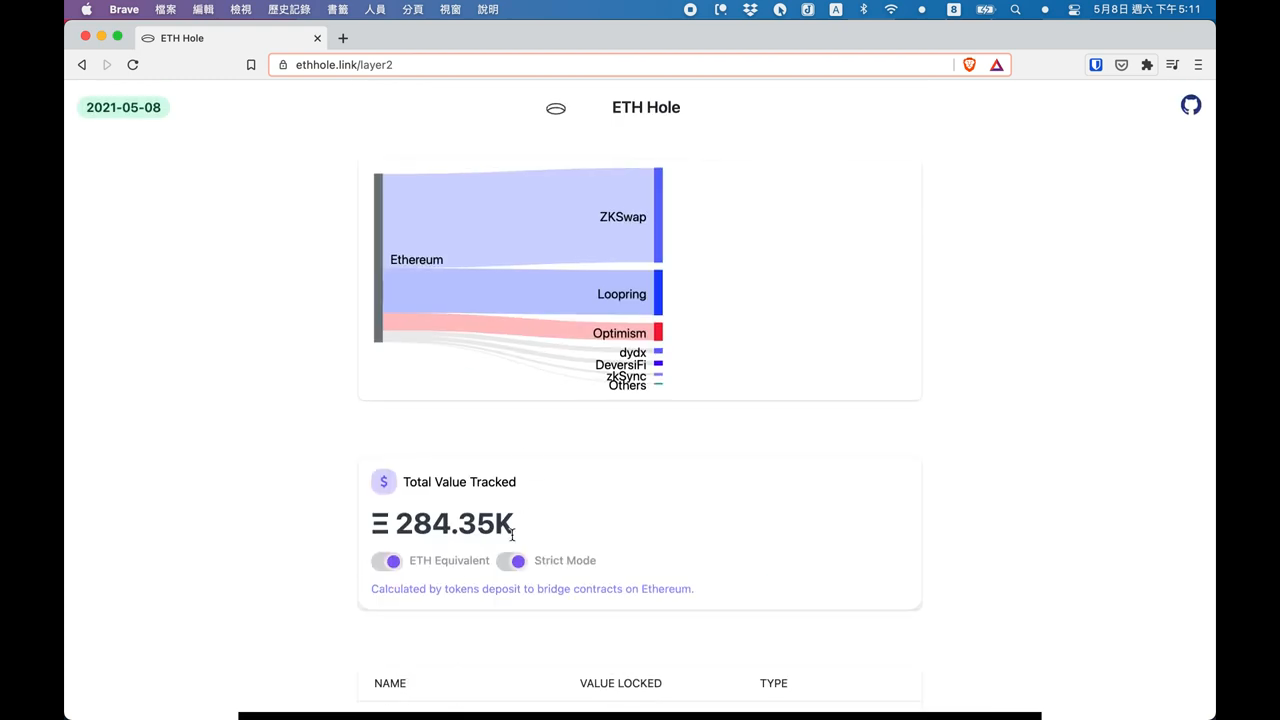1280x720 pixels.
Task: Go forward to next page
Action: click(x=107, y=65)
